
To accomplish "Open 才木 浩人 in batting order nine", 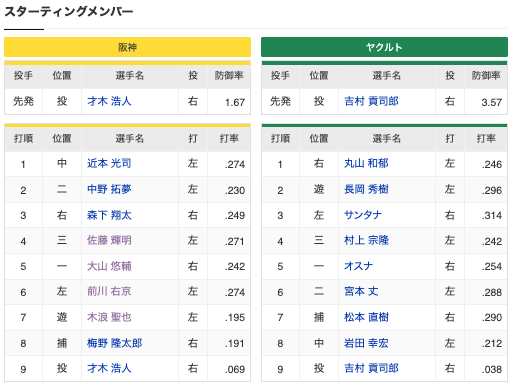I will 109,369.
